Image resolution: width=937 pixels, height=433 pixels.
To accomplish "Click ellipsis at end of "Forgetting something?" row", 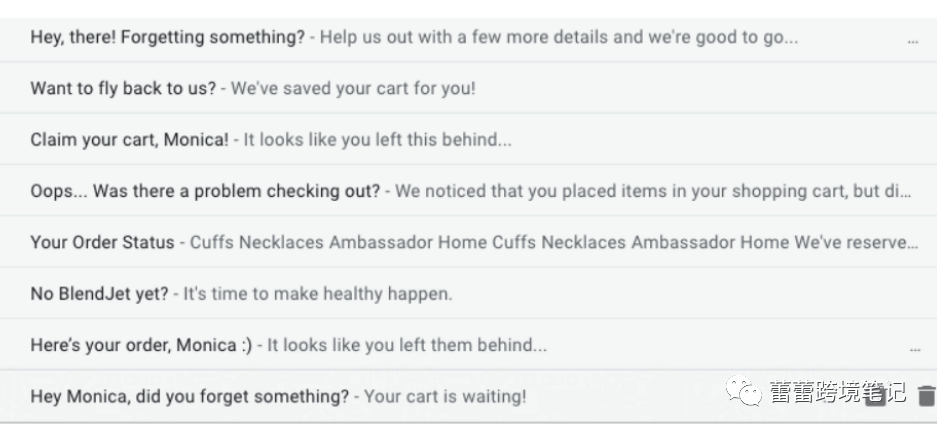I will 912,42.
